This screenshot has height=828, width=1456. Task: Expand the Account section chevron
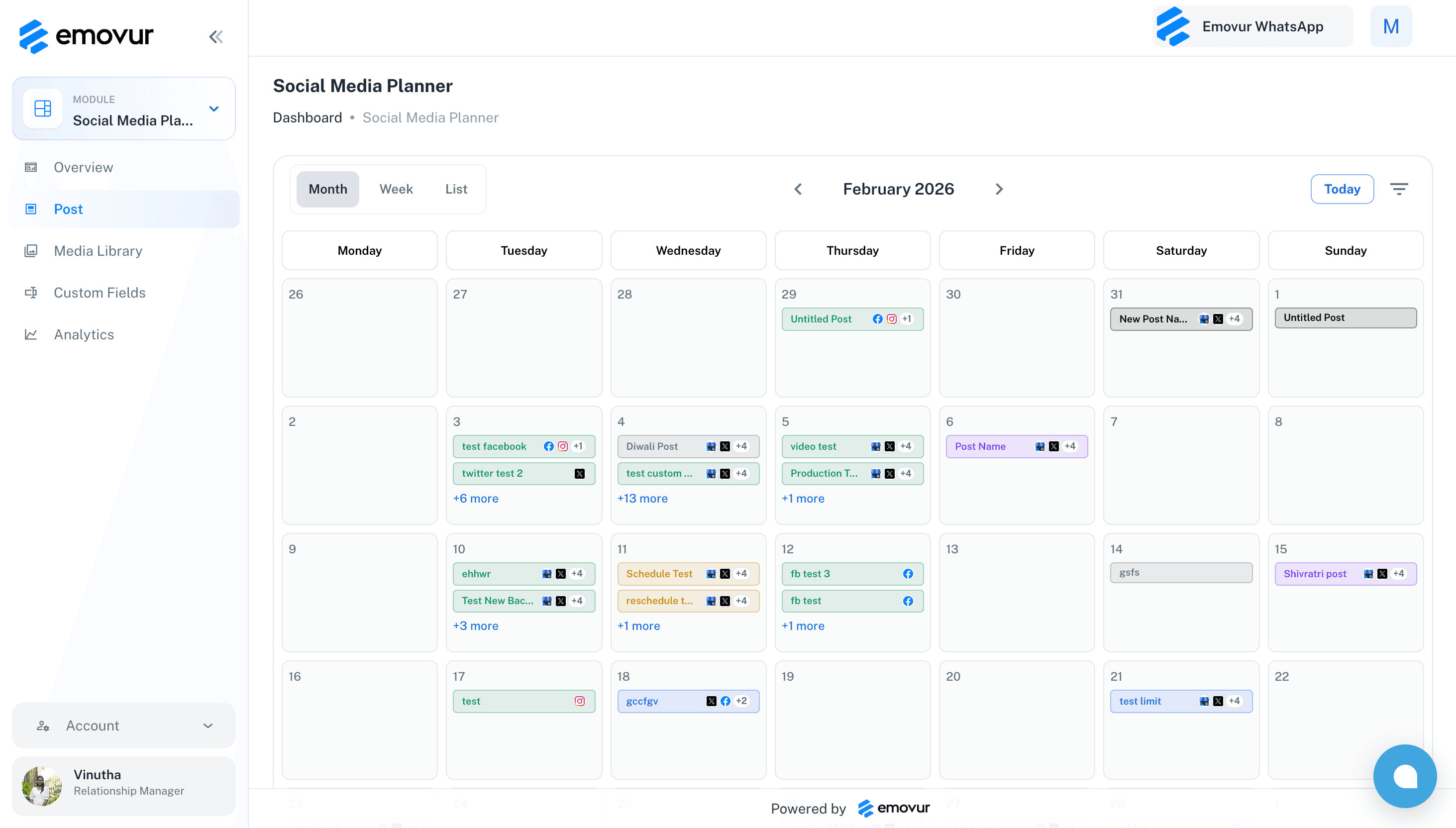coord(208,725)
